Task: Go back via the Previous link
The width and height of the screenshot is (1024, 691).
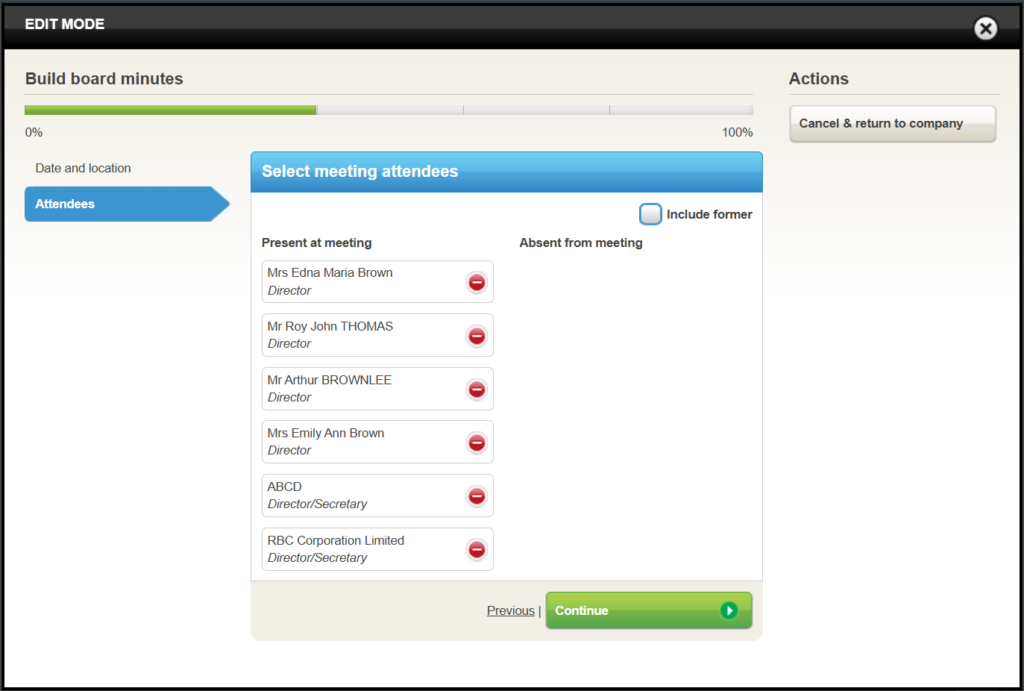Action: point(510,611)
